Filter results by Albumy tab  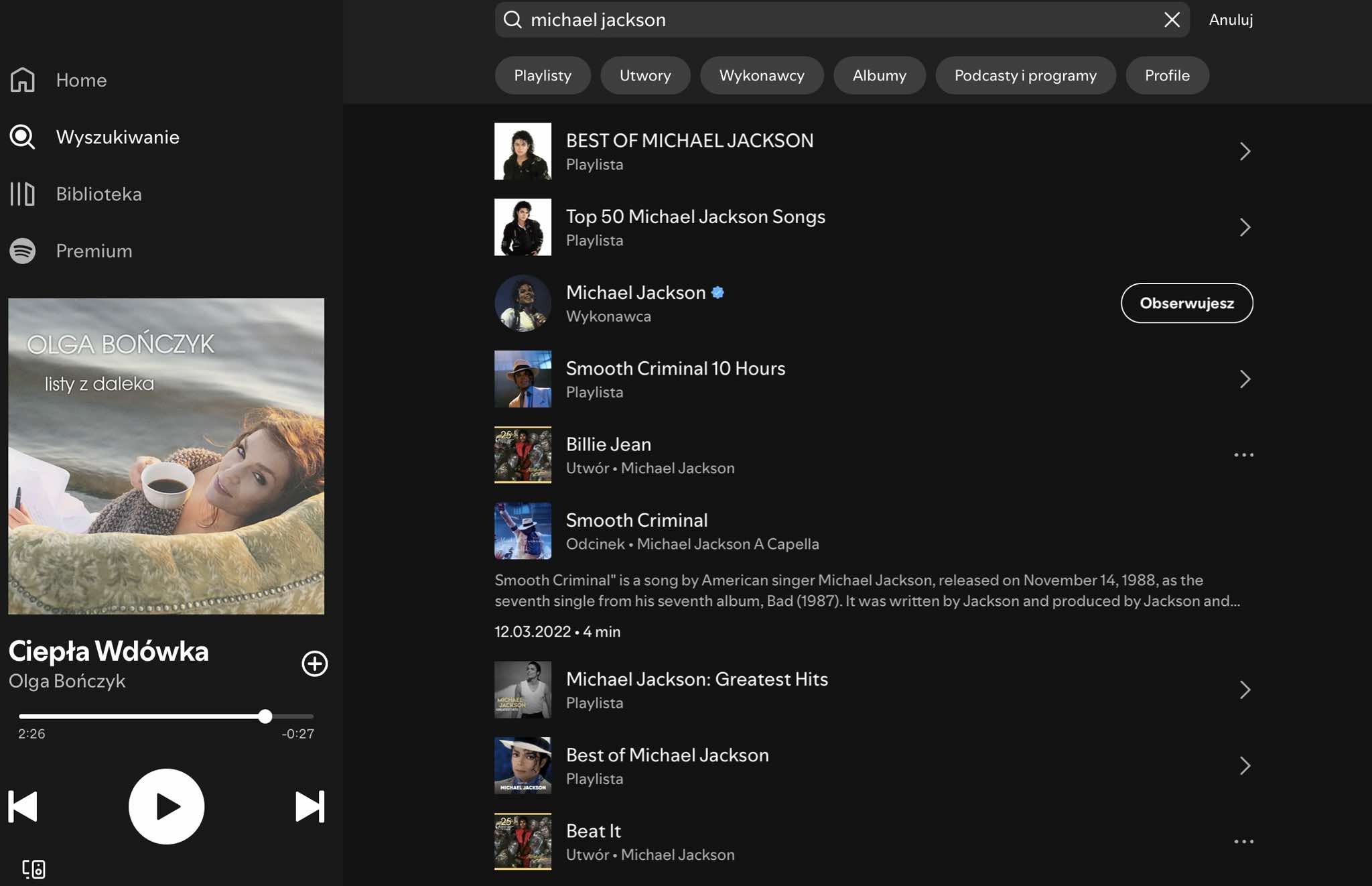879,75
